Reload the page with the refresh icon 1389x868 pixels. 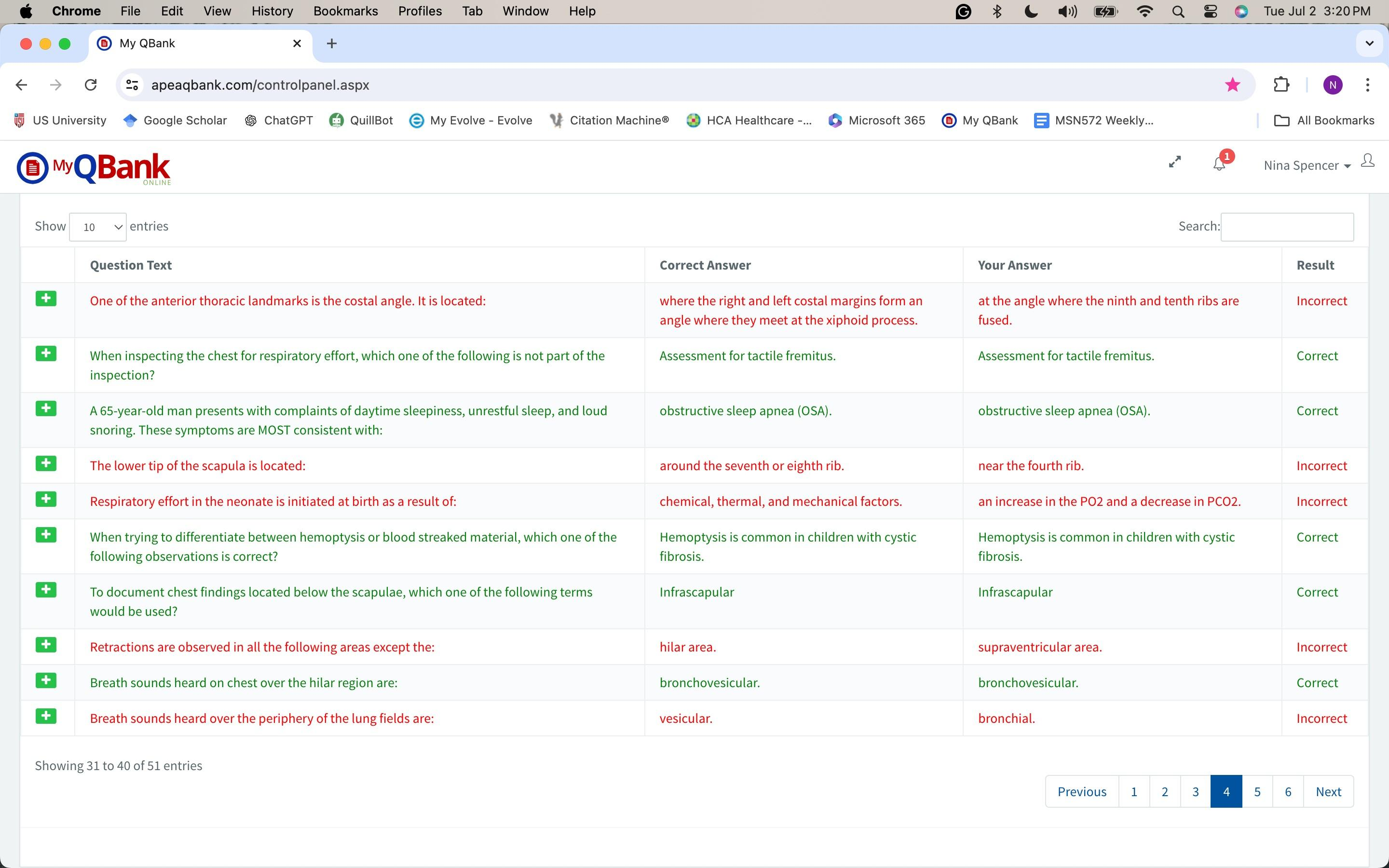point(91,85)
